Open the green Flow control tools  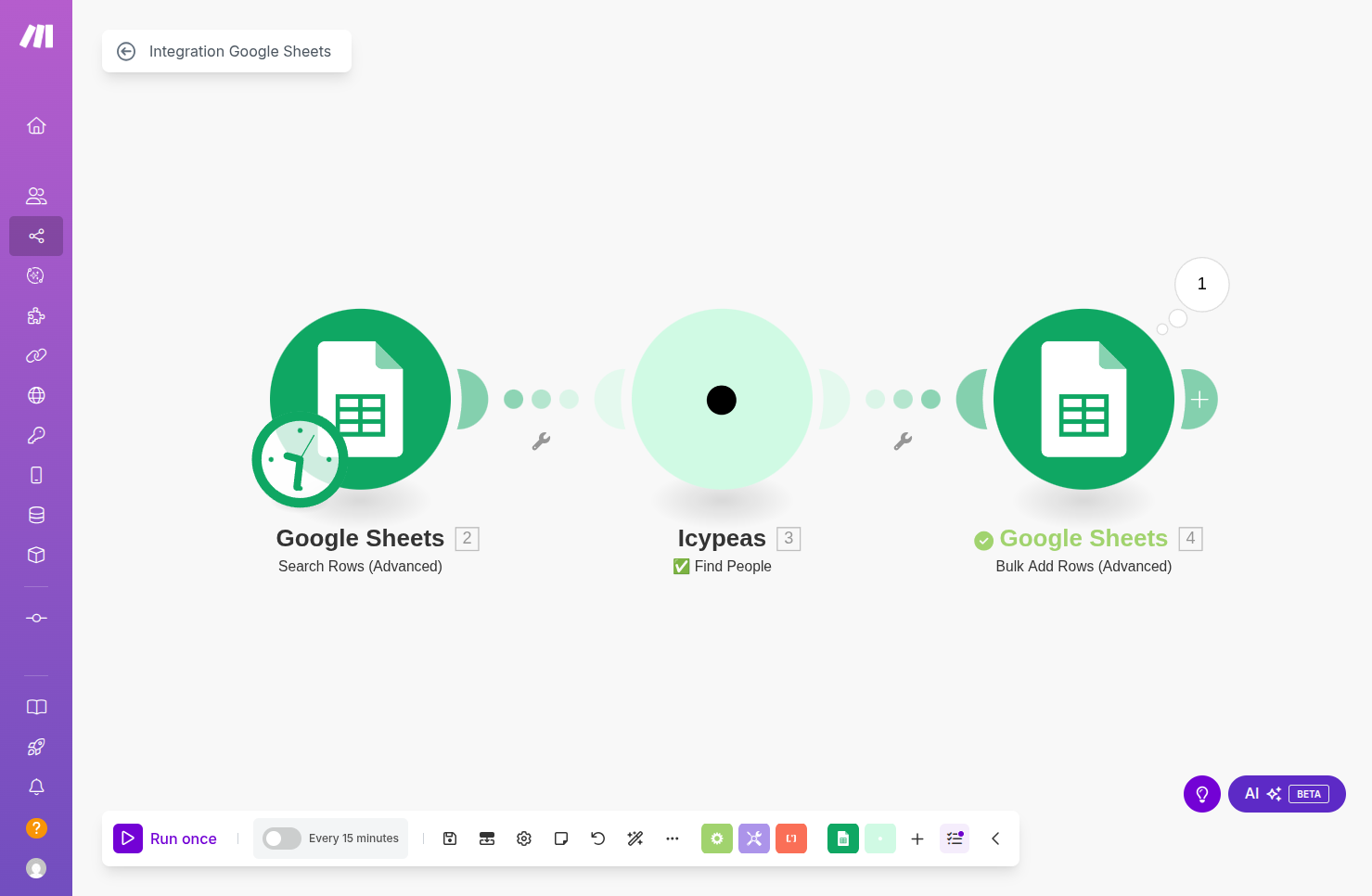click(717, 838)
